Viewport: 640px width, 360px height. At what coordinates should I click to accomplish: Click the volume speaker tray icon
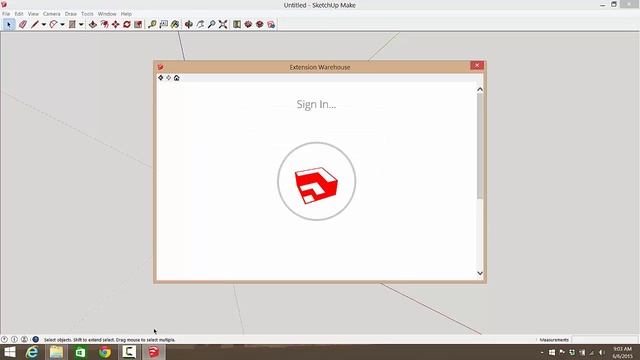(x=602, y=352)
